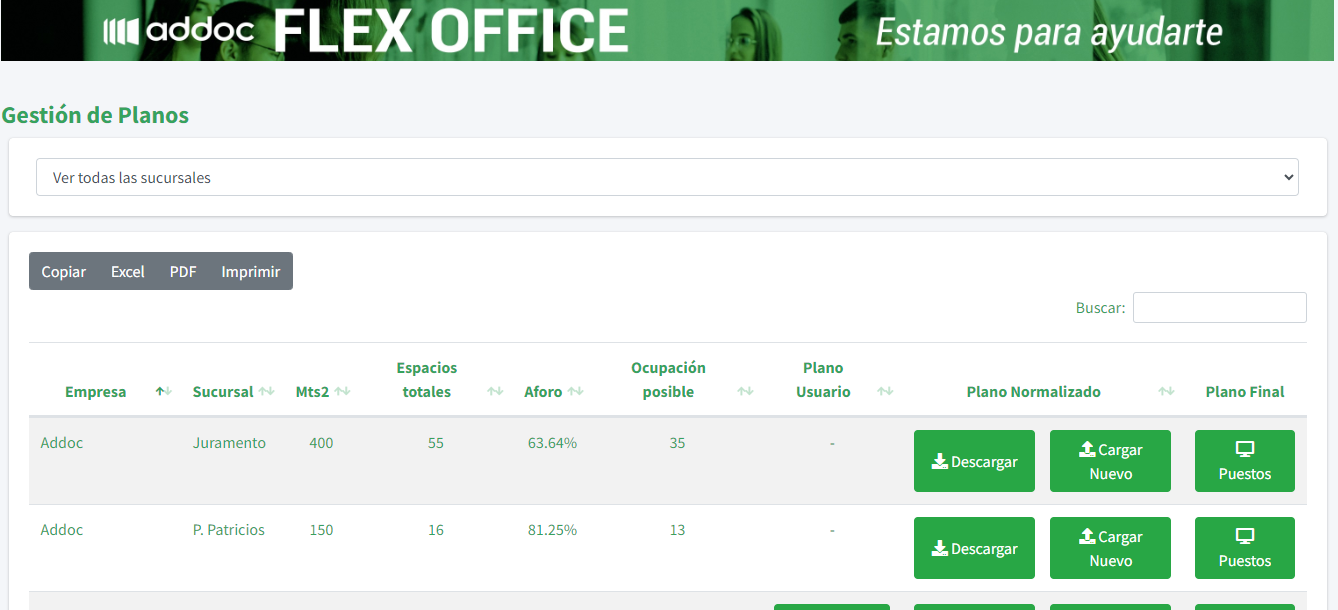Toggle sort icon for Espacios totales
The width and height of the screenshot is (1338, 610).
coord(495,392)
